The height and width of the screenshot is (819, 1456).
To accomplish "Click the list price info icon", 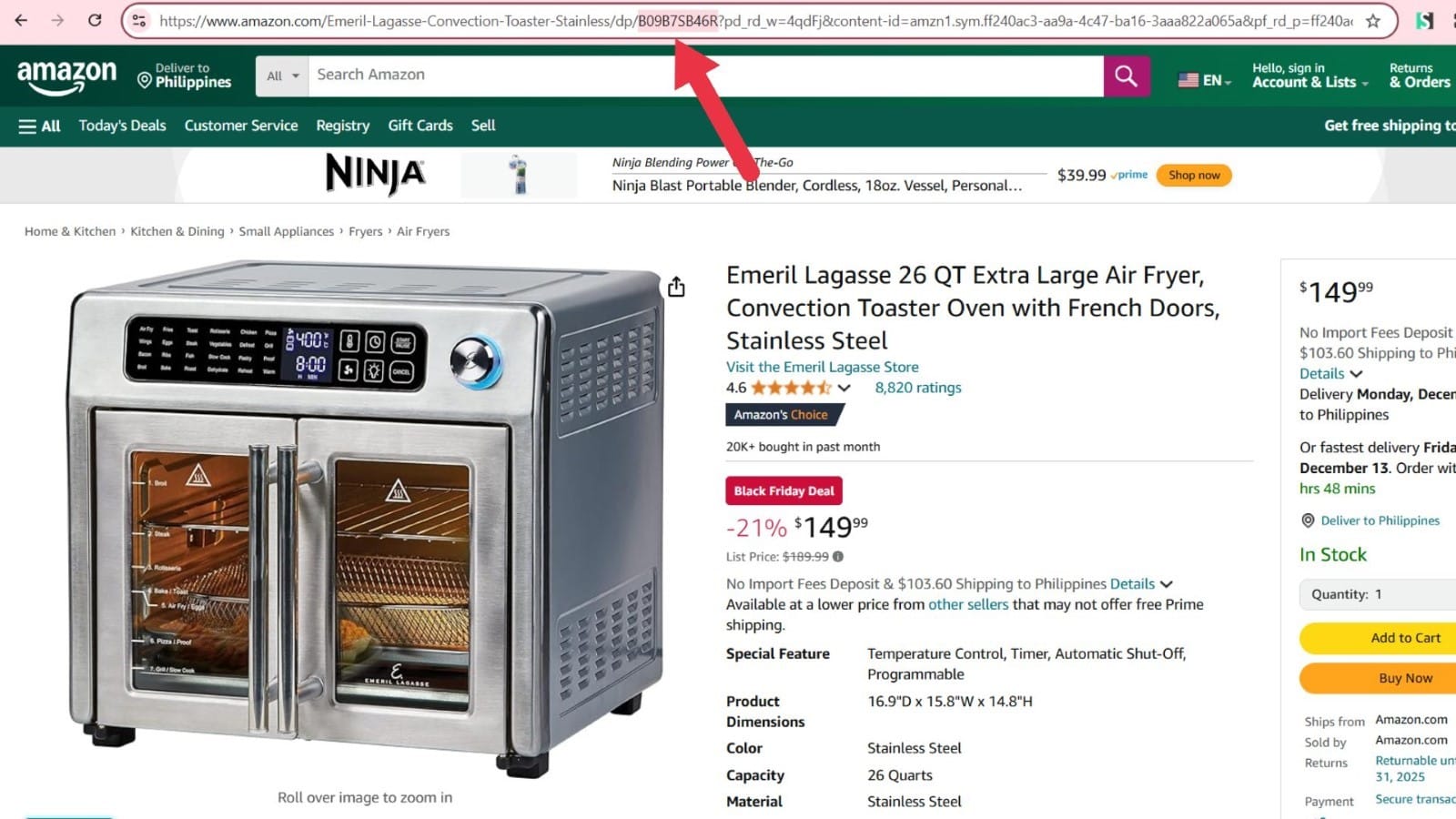I will click(x=838, y=557).
